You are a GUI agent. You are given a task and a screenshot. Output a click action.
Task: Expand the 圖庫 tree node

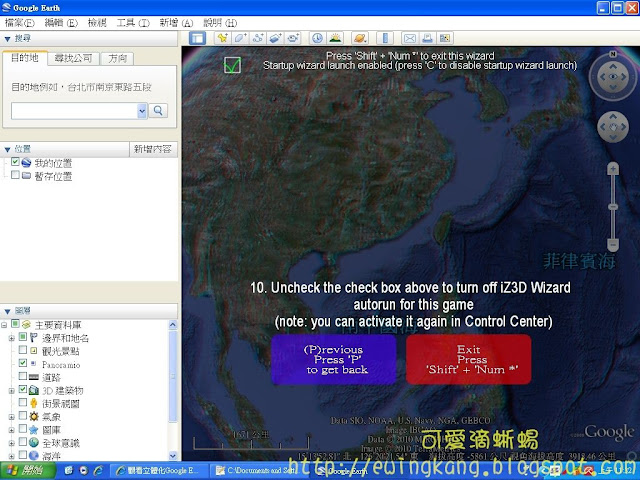coord(11,430)
